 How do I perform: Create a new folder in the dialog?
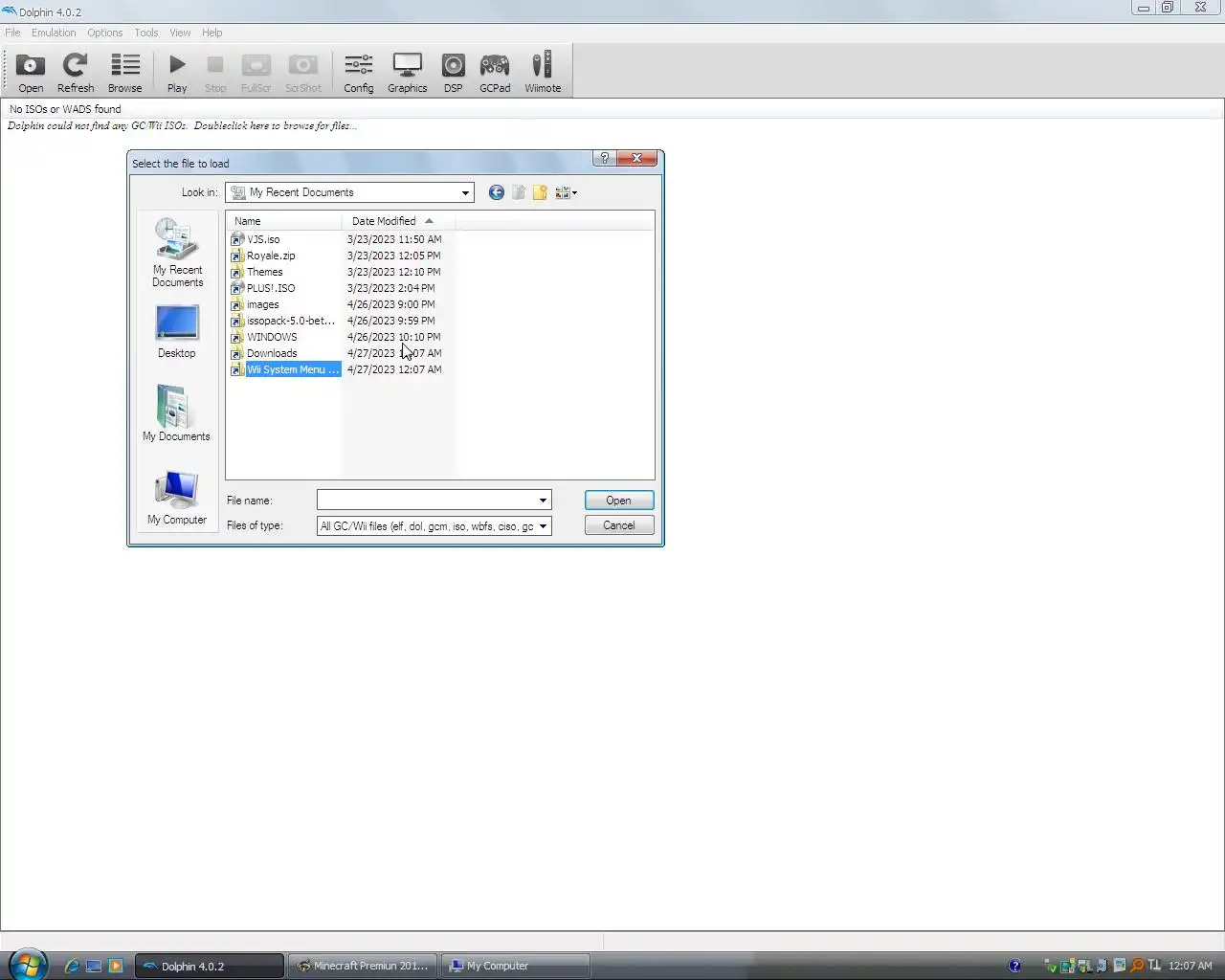[x=540, y=192]
